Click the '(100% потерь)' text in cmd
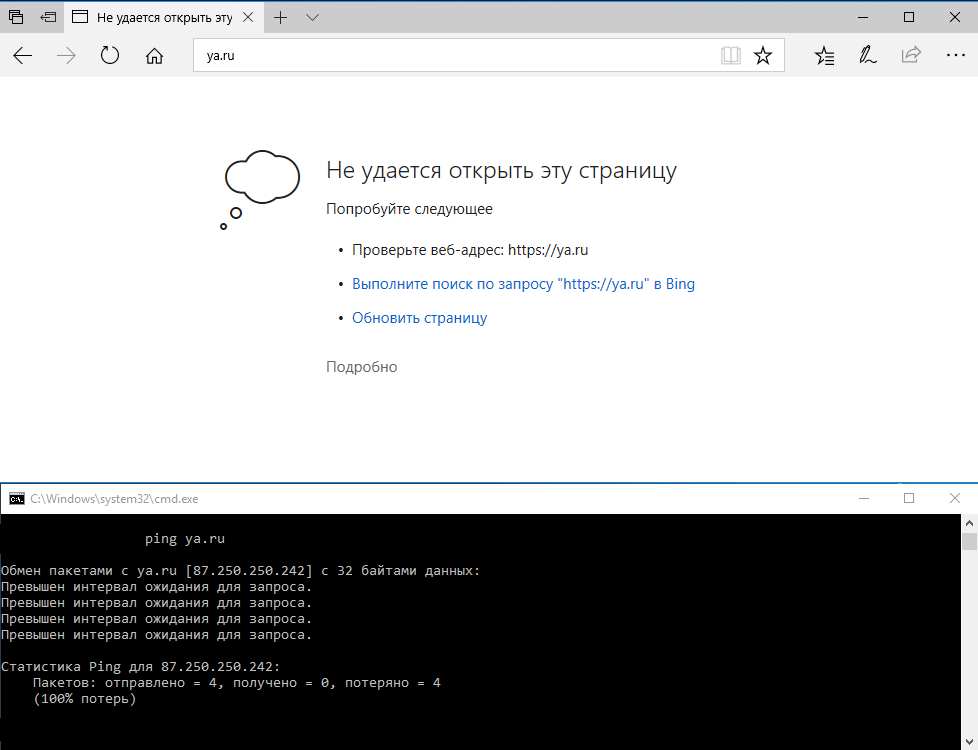Viewport: 978px width, 750px height. point(84,699)
